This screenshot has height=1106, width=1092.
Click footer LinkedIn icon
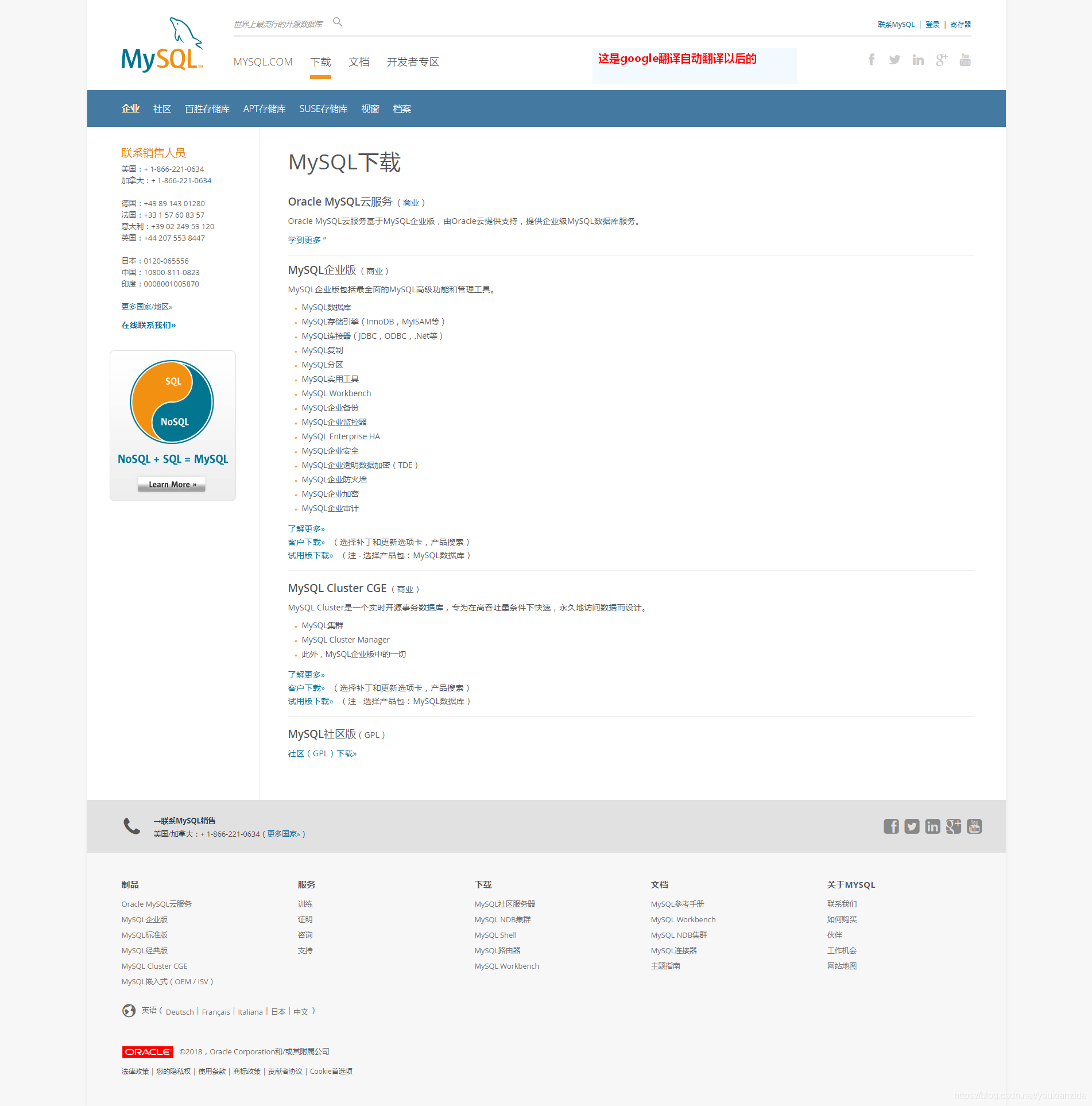[932, 826]
